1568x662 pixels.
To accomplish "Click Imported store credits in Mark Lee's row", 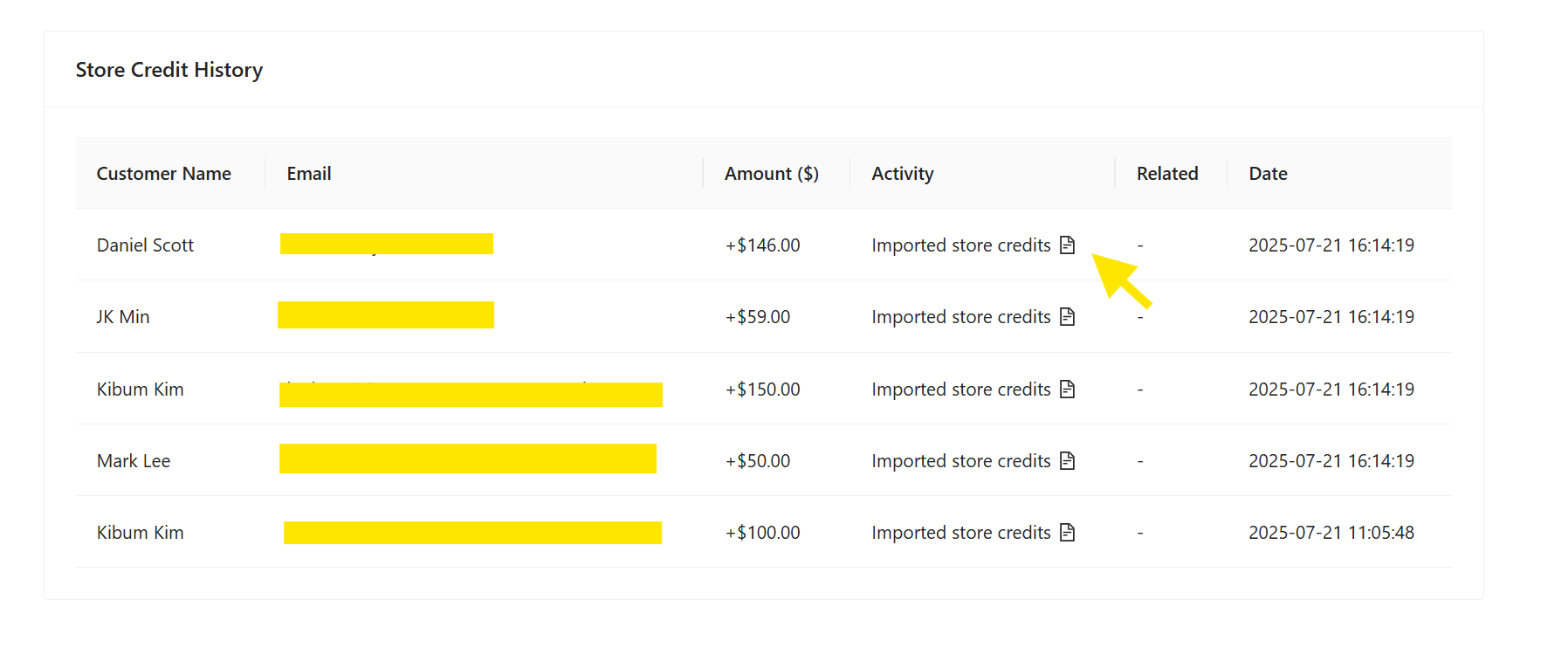I will click(x=961, y=461).
